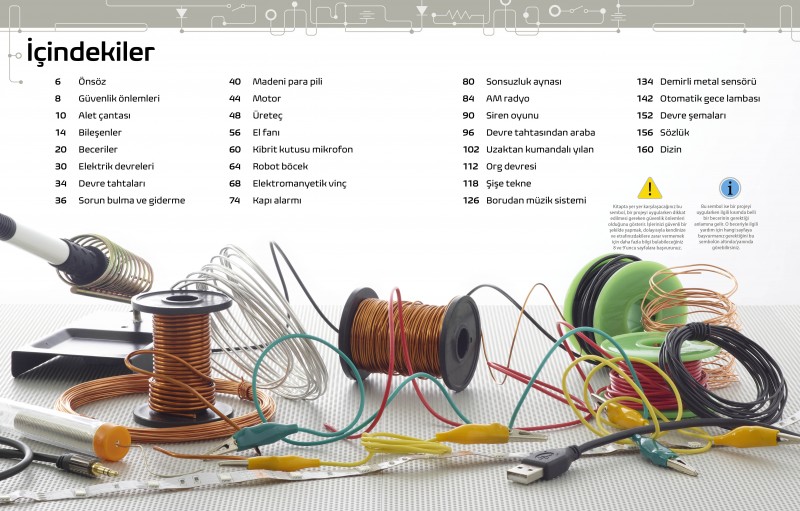
Task: Select the "Motor" entry
Action: tap(267, 98)
